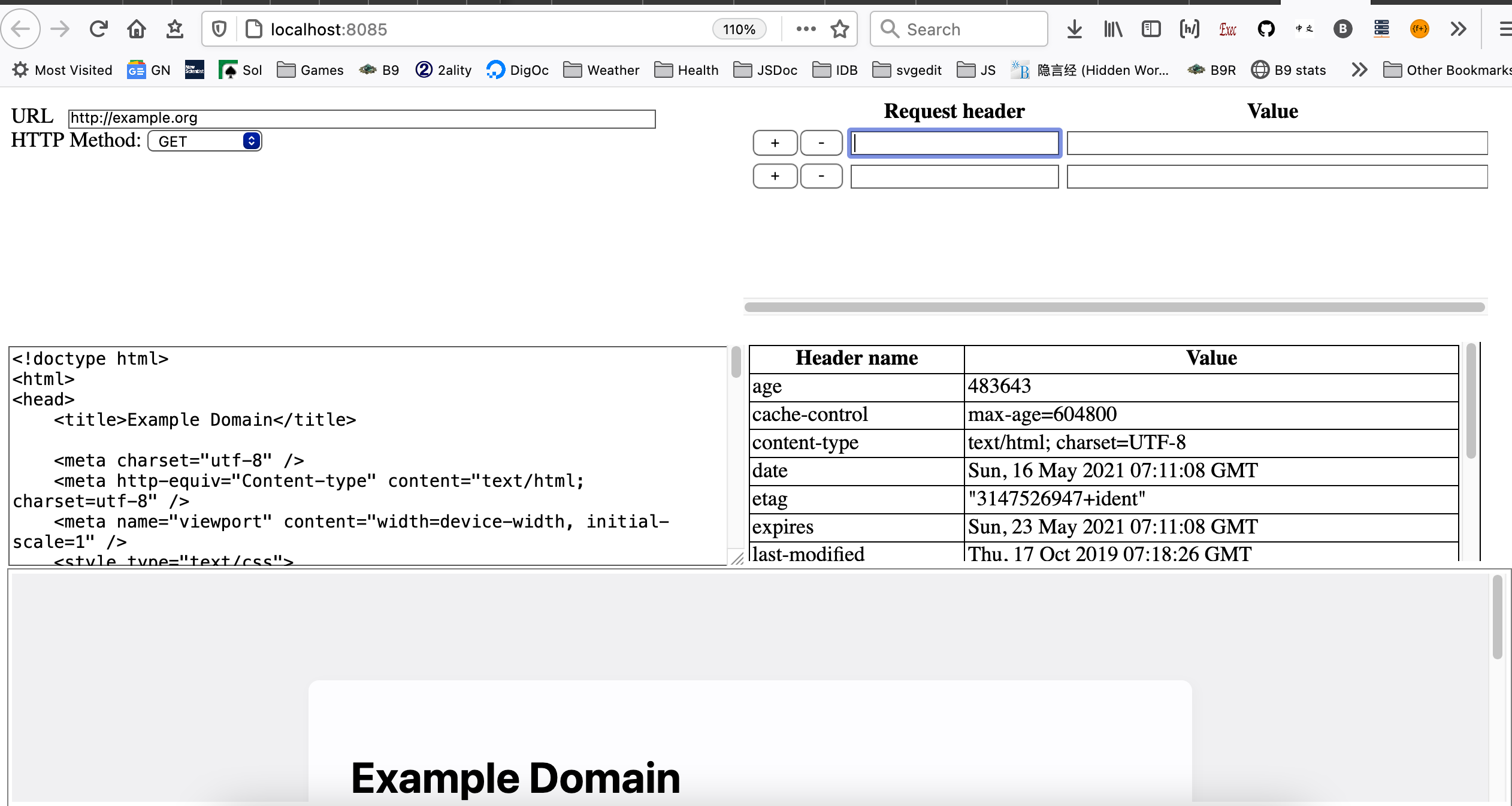Screen dimensions: 1512x806
Task: Open the library bookshelf icon
Action: pyautogui.click(x=1113, y=29)
